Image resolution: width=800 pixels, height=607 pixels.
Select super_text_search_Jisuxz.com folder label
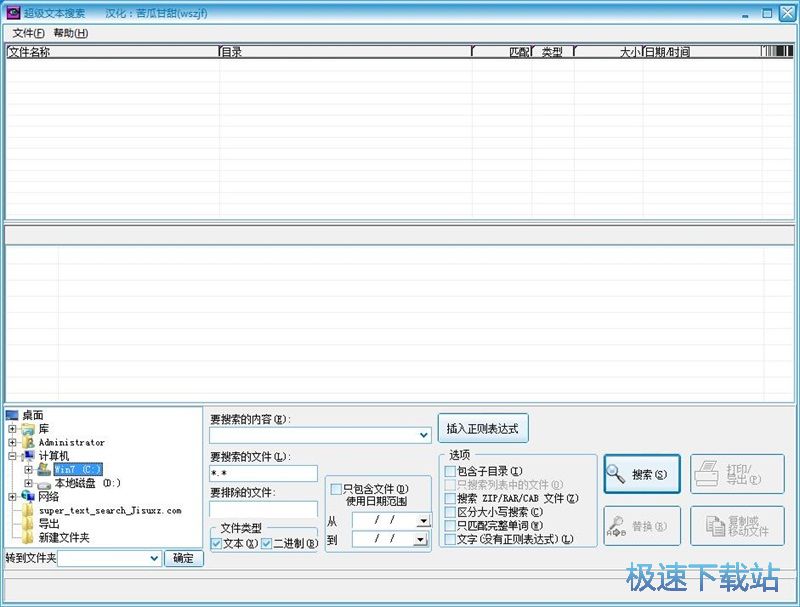point(110,510)
